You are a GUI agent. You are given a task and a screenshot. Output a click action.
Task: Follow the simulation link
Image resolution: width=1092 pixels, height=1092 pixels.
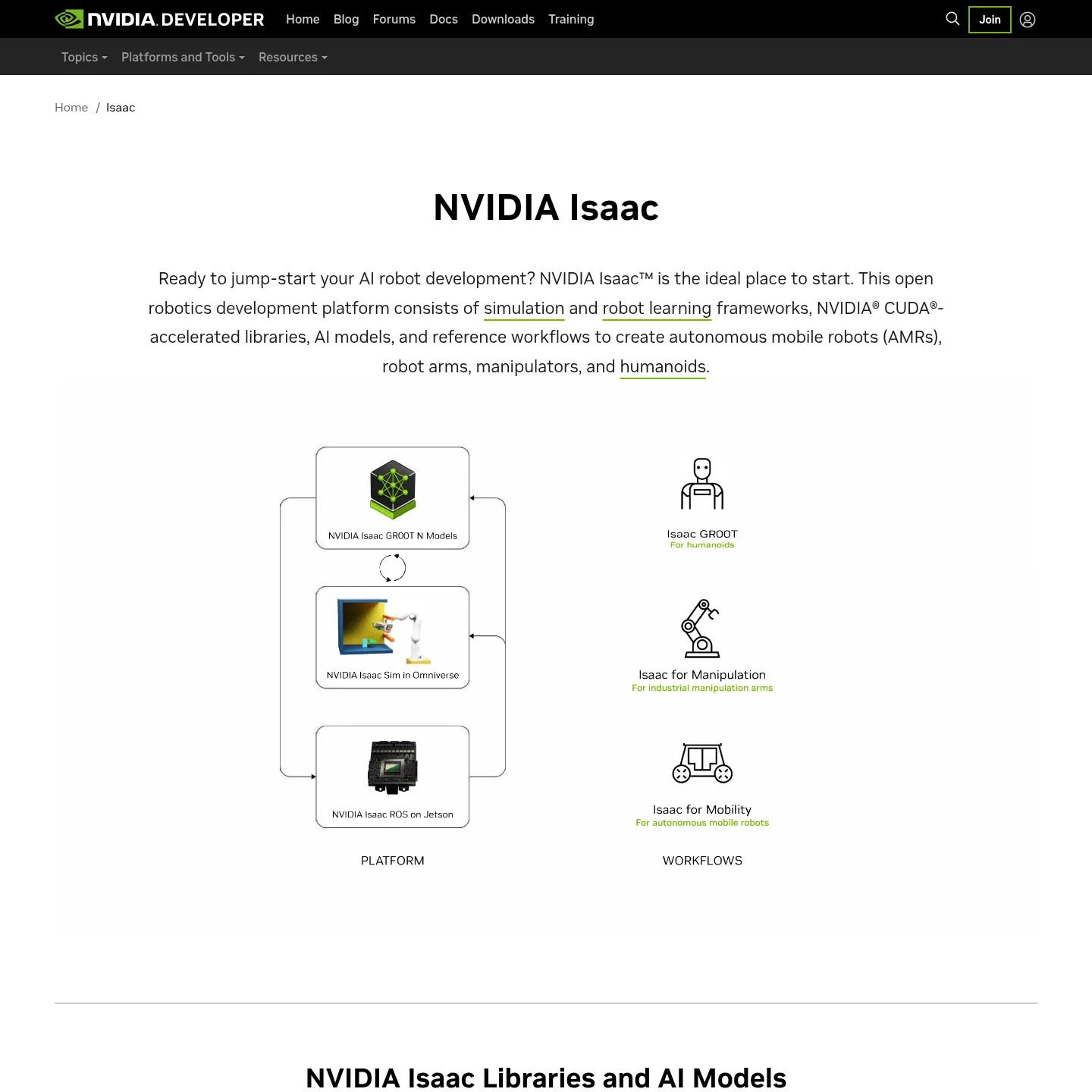(524, 308)
